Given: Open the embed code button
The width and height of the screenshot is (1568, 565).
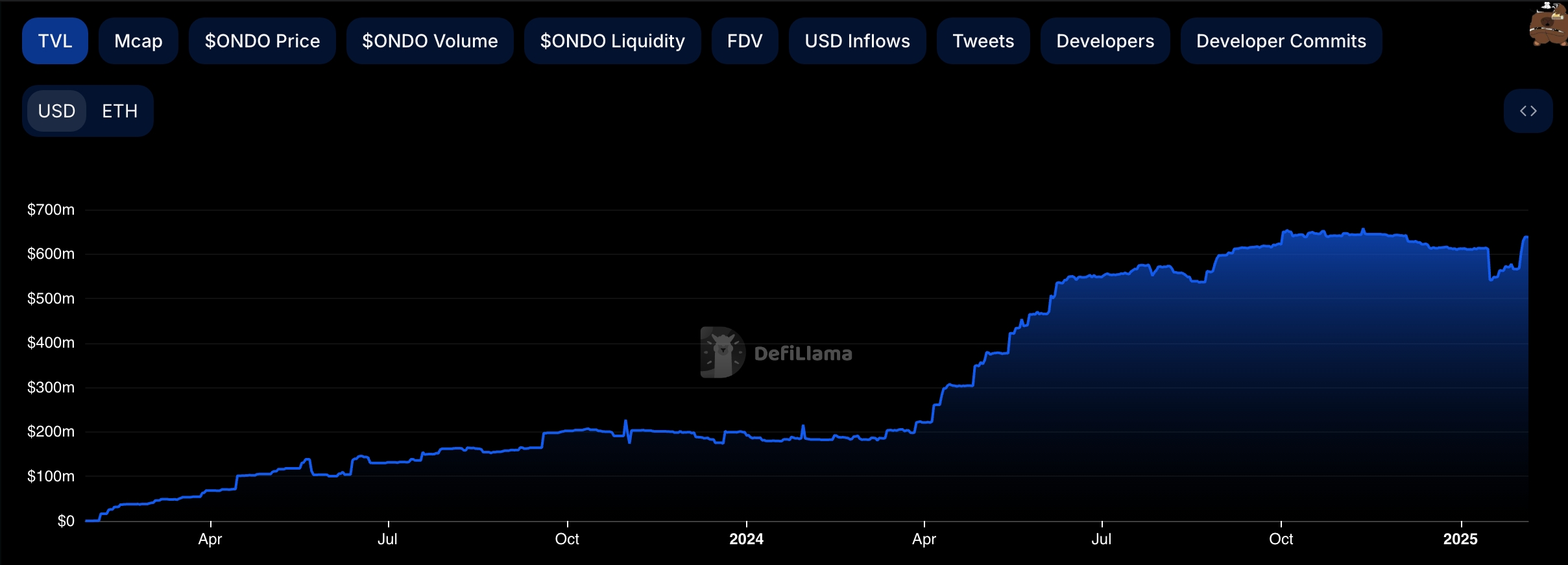Looking at the screenshot, I should [x=1528, y=111].
